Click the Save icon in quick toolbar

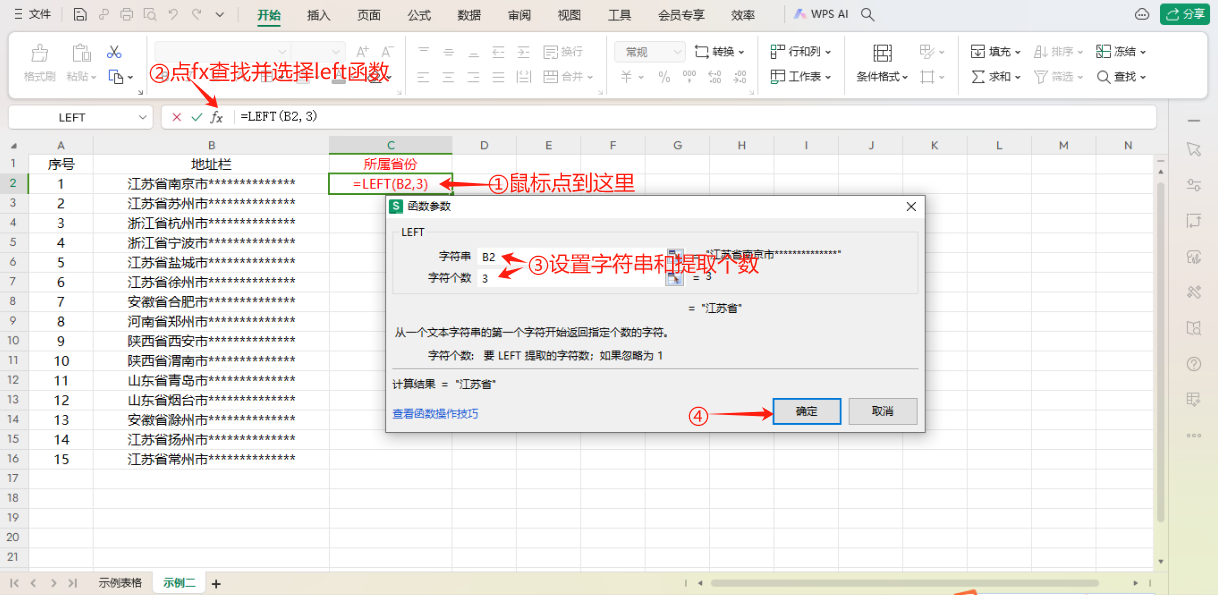[79, 15]
